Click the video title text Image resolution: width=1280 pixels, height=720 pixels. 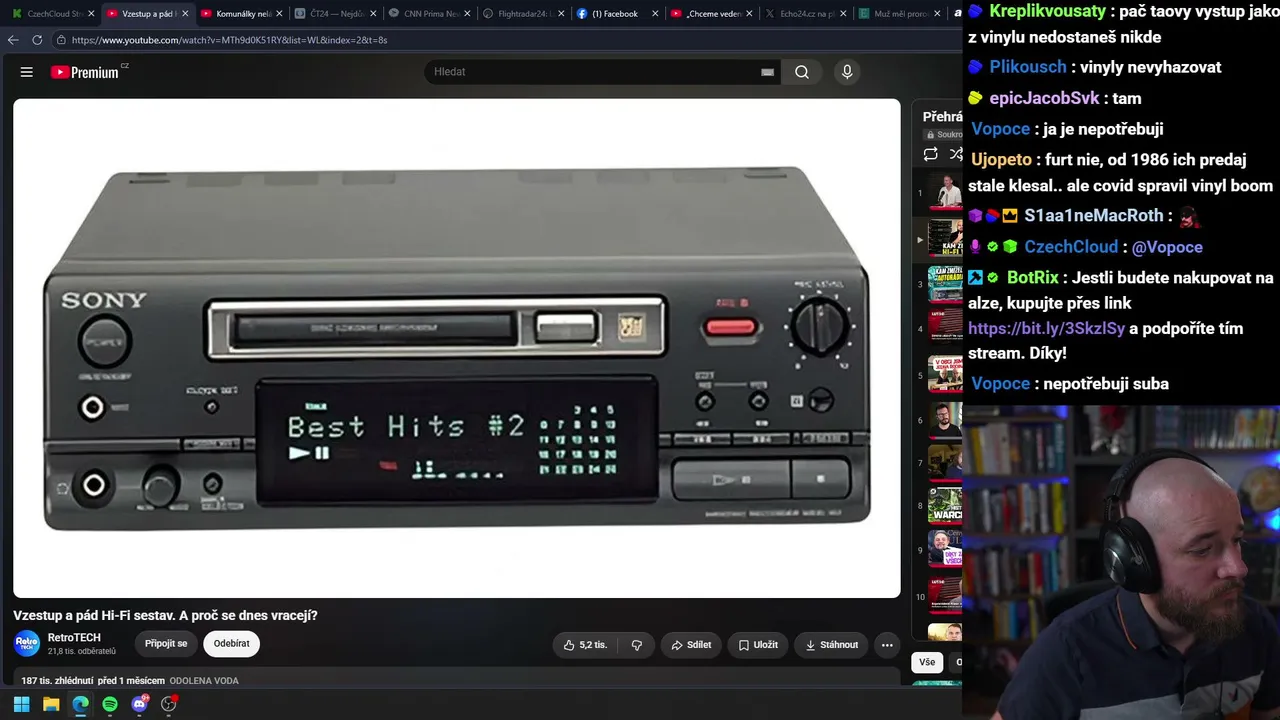click(165, 615)
